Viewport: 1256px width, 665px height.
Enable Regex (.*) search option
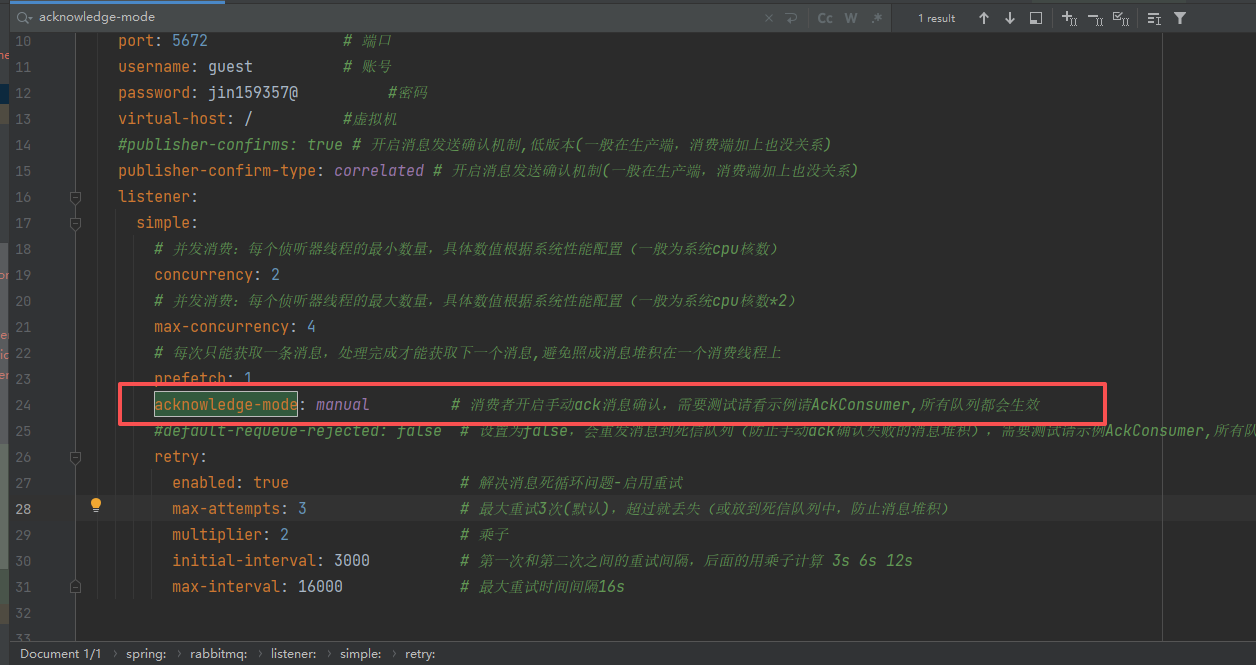coord(877,18)
